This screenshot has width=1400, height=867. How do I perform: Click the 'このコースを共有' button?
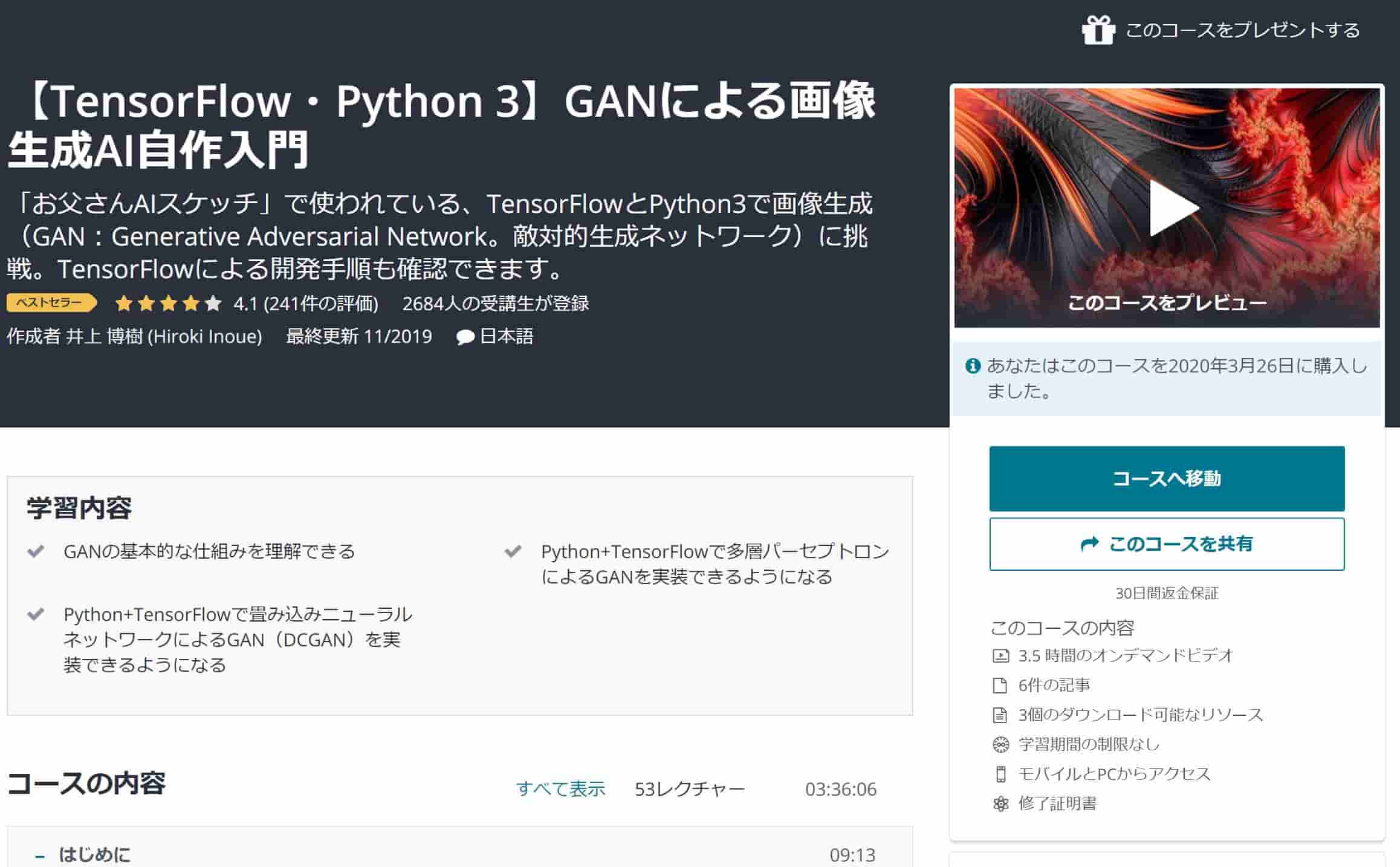point(1167,544)
